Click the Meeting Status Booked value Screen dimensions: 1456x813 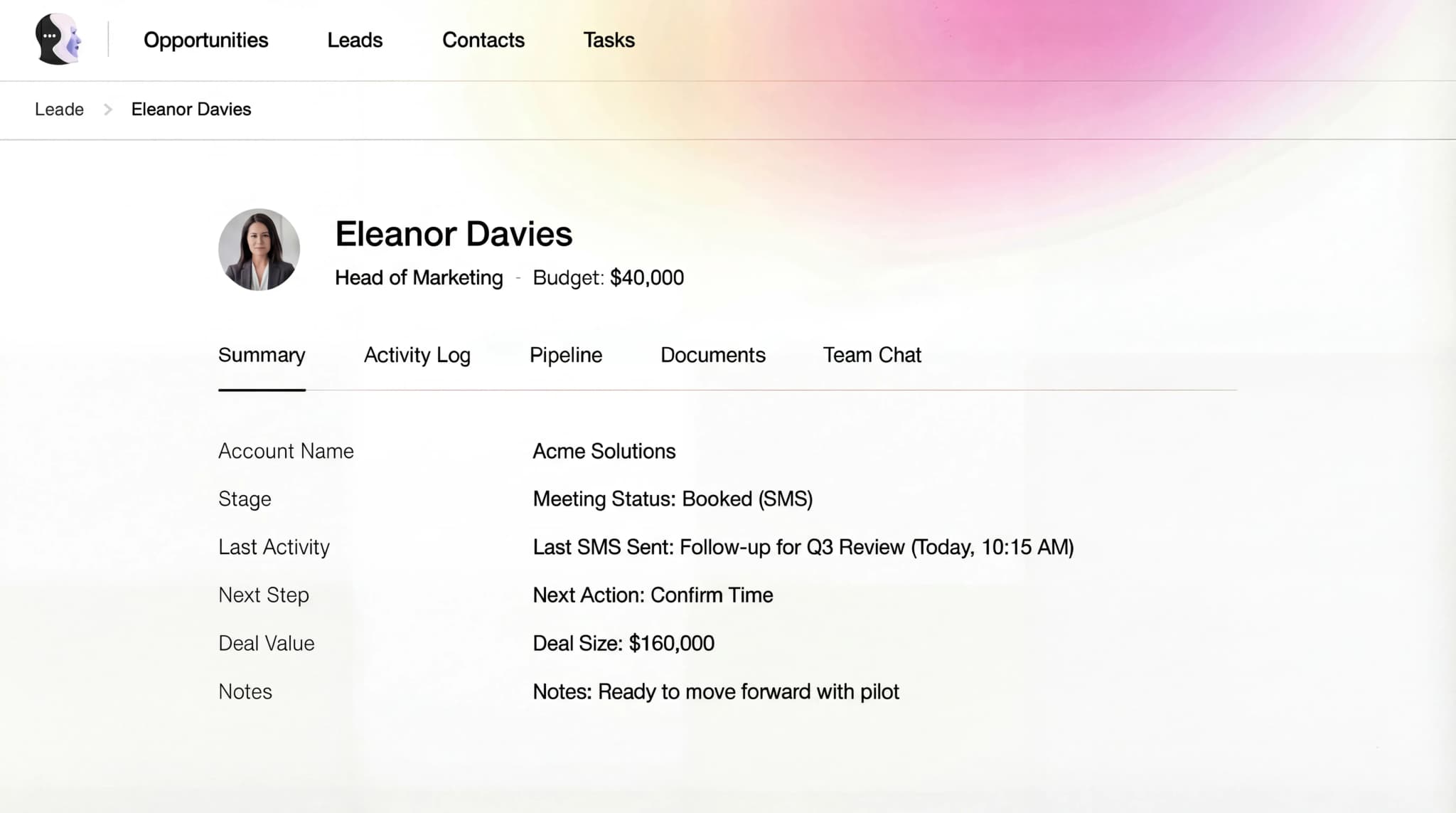673,499
